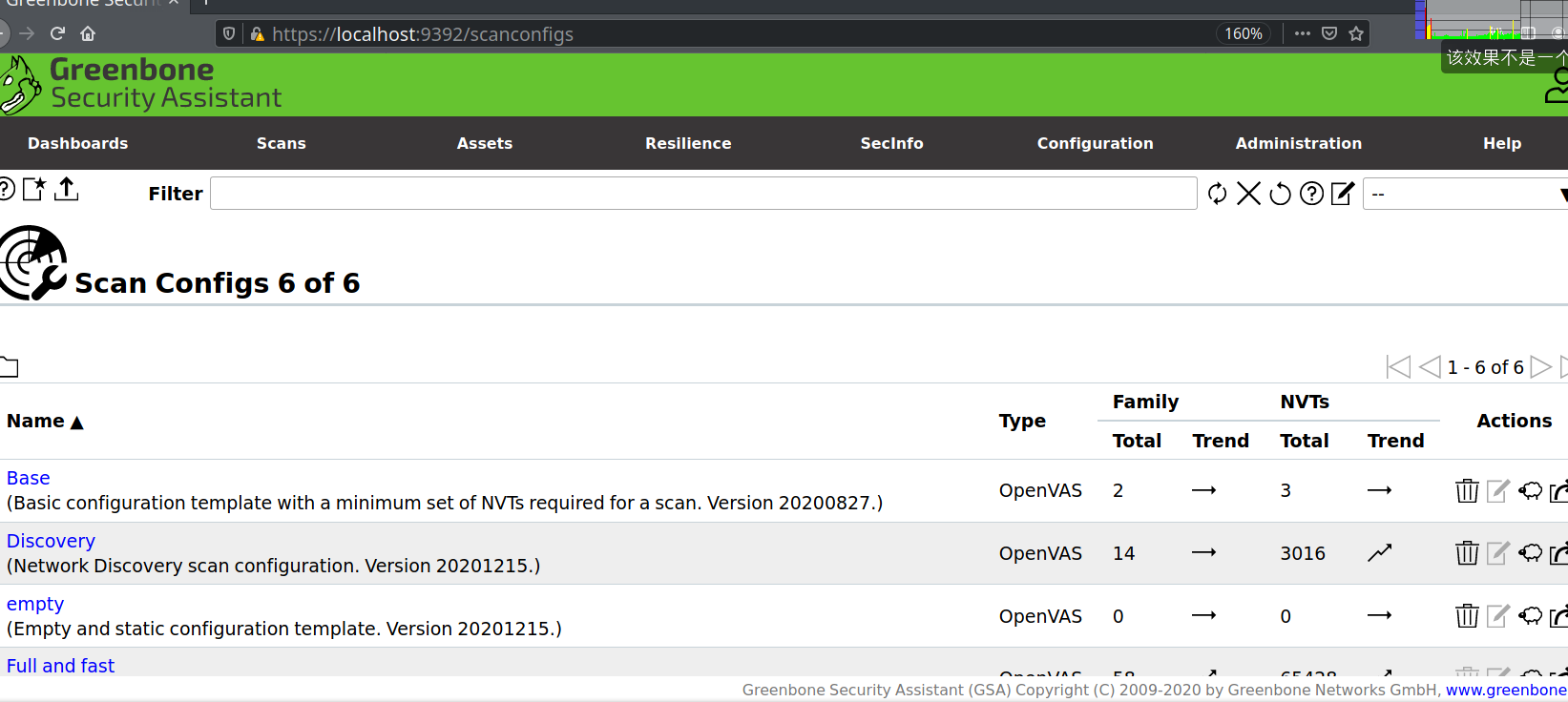Select the NVT total 3016 for Discovery
This screenshot has height=702, width=1568.
[1303, 553]
